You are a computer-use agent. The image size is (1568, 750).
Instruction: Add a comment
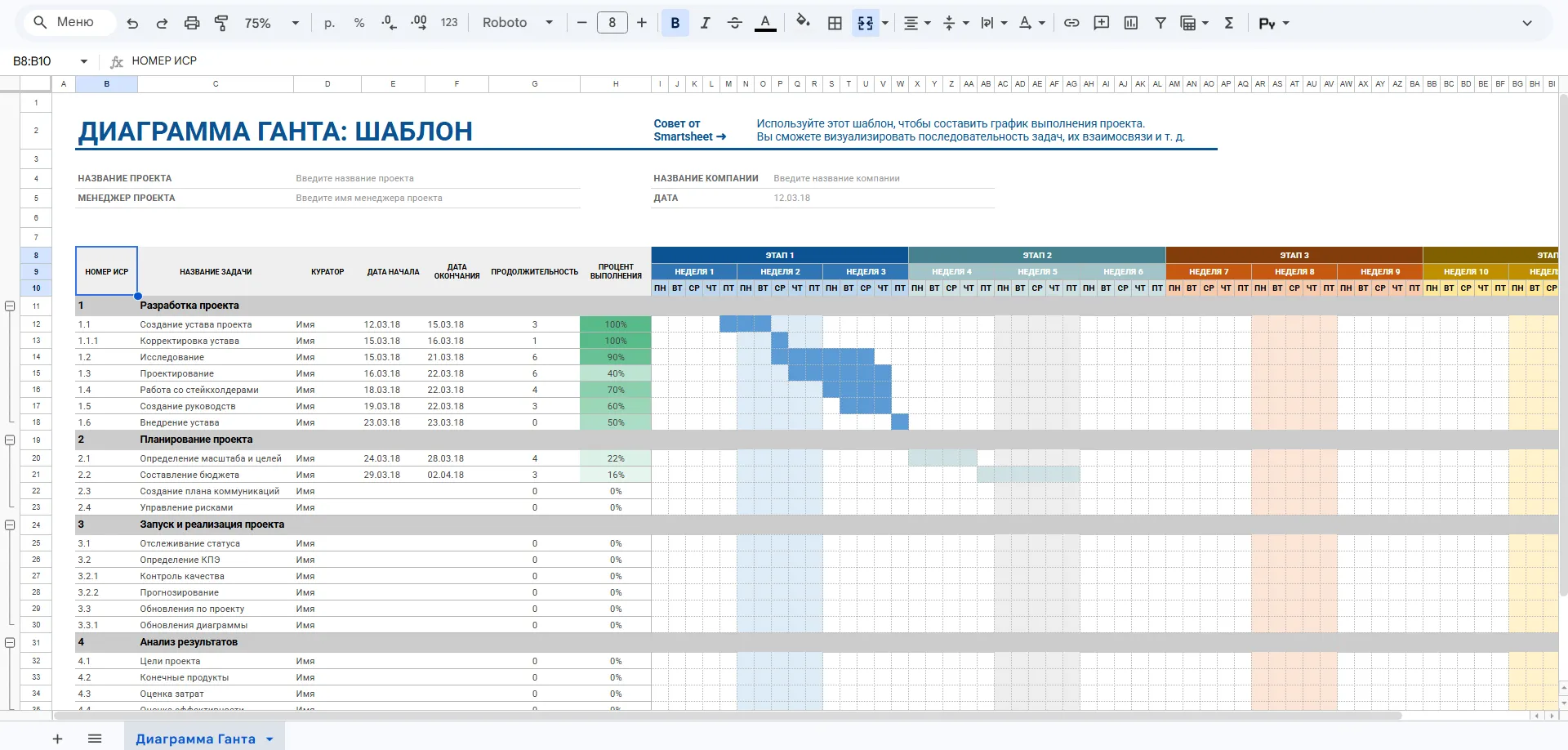(x=1102, y=23)
